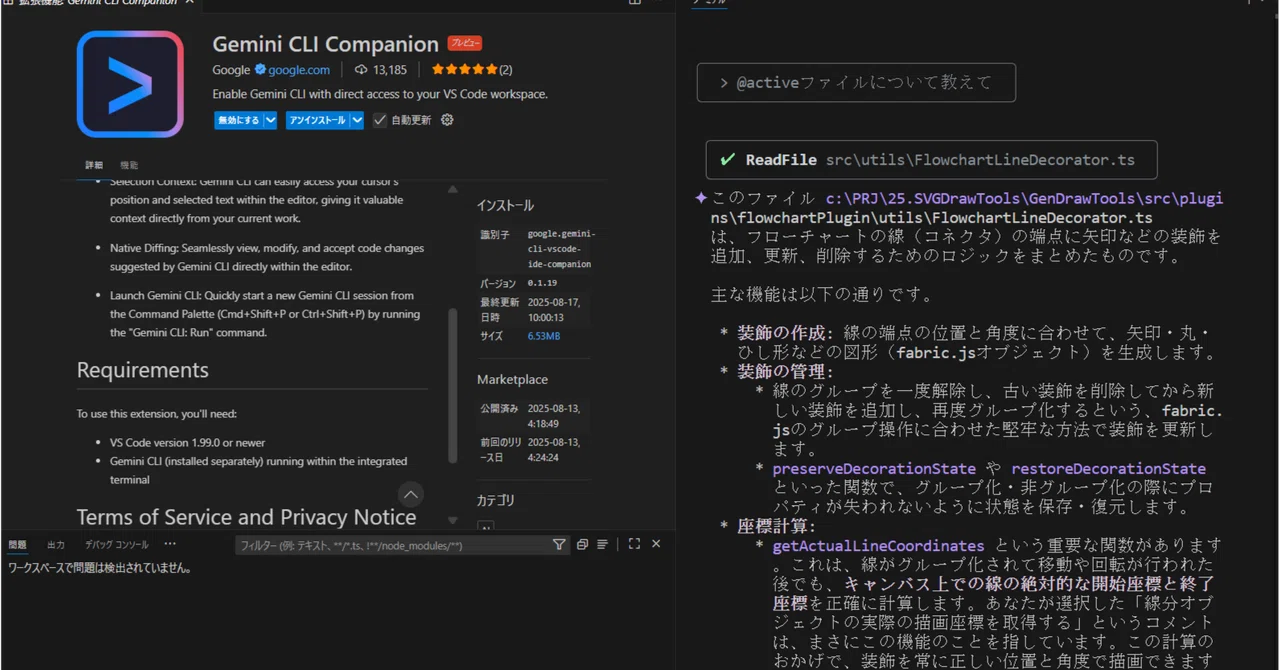Image resolution: width=1280 pixels, height=670 pixels.
Task: Click the 'VS Code version 1.99.0 or newer' bullet
Action: (187, 442)
